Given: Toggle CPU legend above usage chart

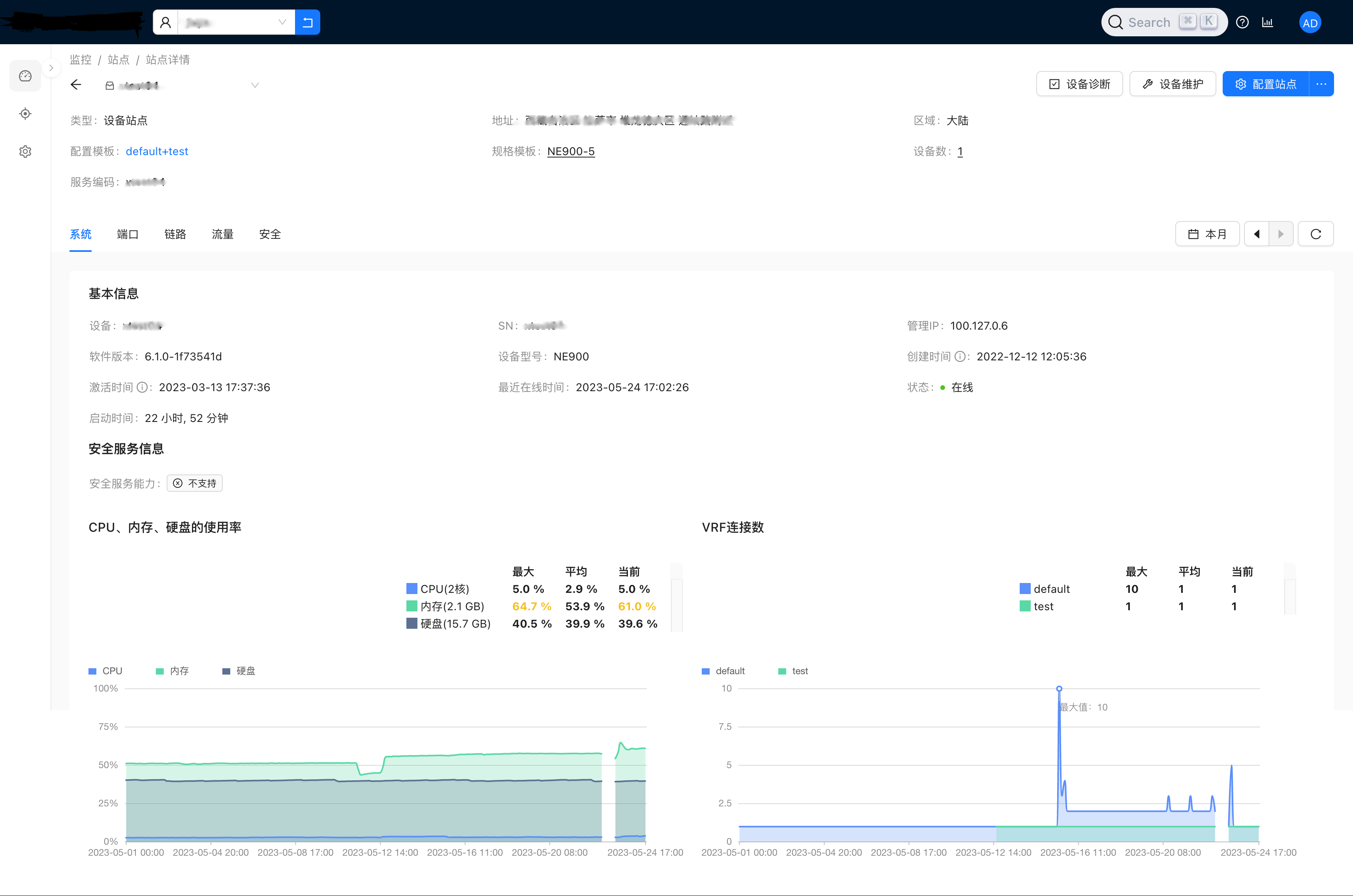Looking at the screenshot, I should 106,671.
